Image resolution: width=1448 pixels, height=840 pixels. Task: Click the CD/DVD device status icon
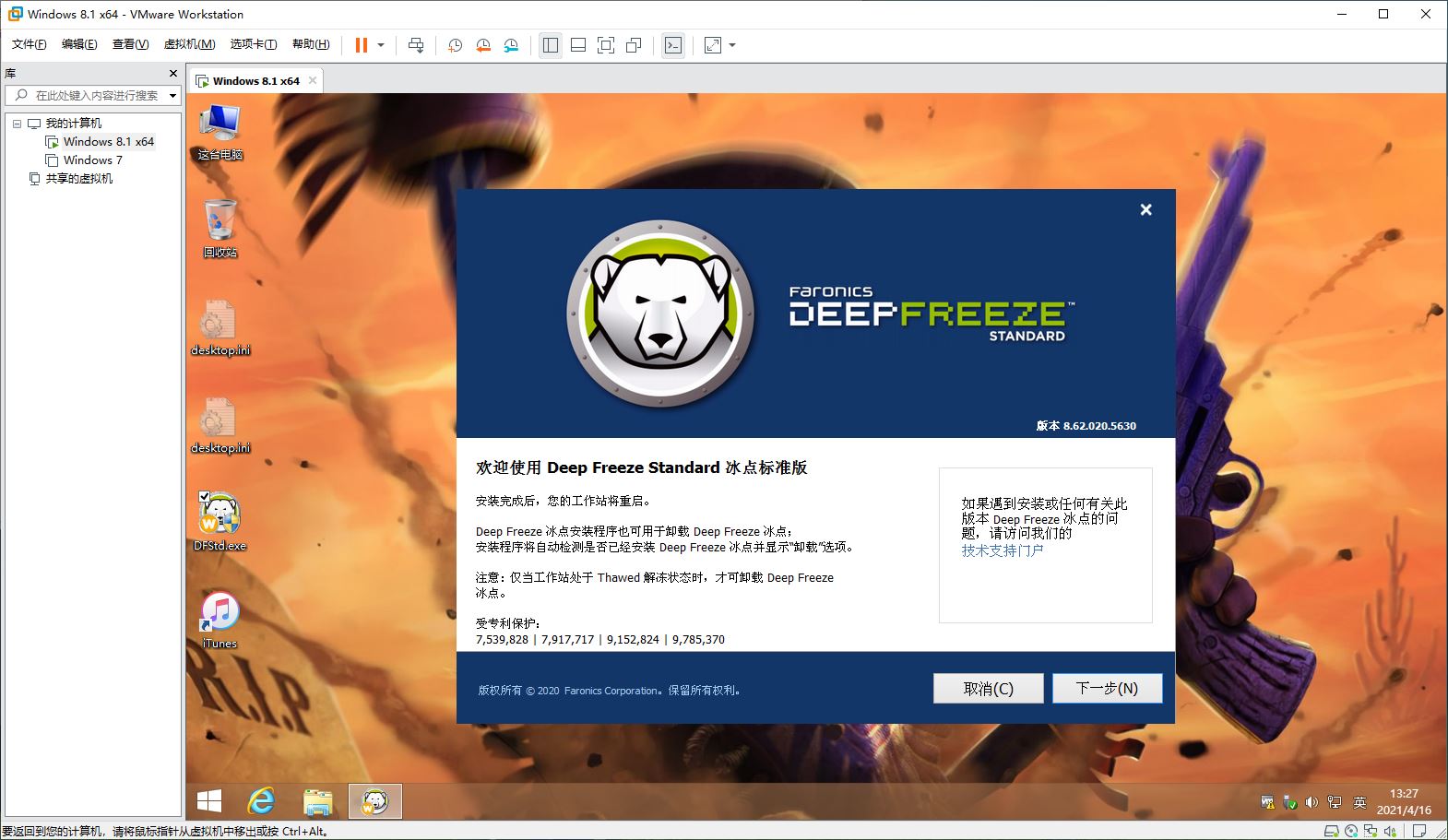[x=1351, y=831]
